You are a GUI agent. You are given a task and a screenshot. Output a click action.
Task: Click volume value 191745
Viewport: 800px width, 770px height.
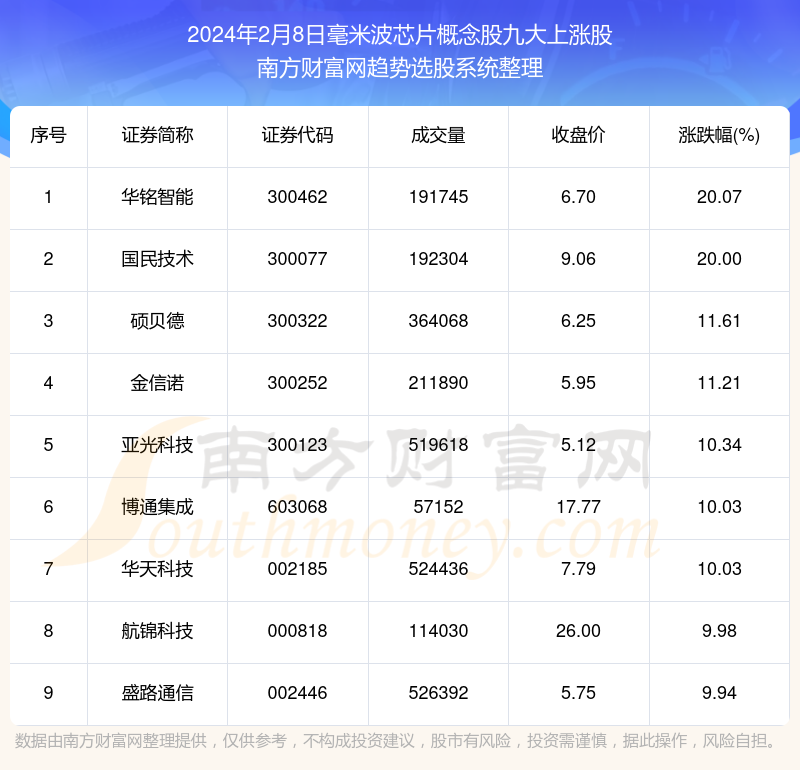[438, 197]
